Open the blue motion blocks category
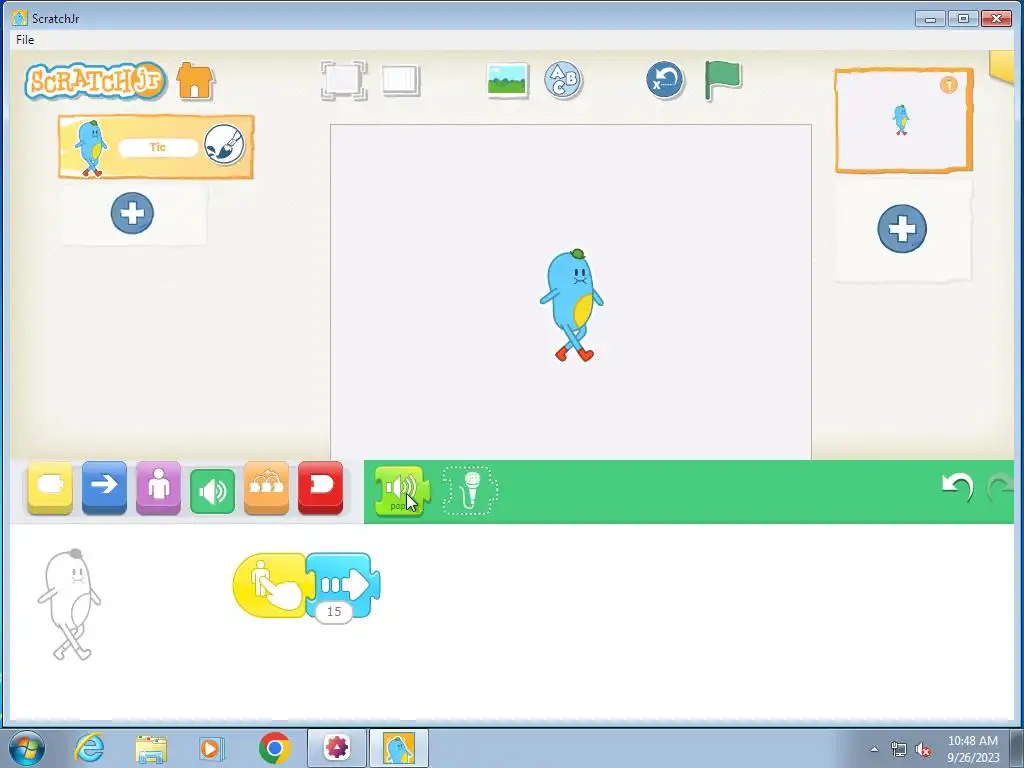Viewport: 1024px width, 768px height. (x=104, y=488)
